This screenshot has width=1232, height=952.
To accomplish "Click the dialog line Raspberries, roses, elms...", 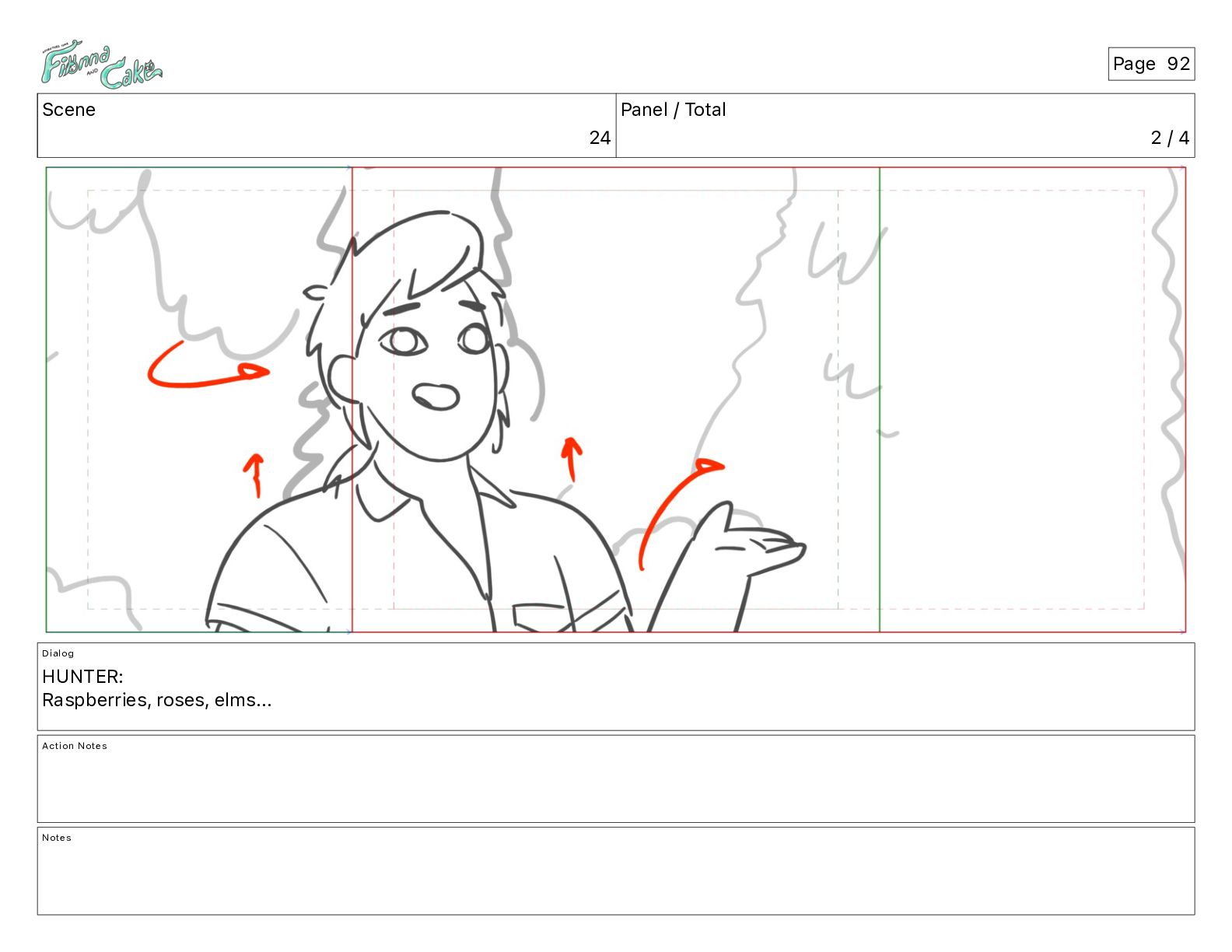I will point(157,700).
